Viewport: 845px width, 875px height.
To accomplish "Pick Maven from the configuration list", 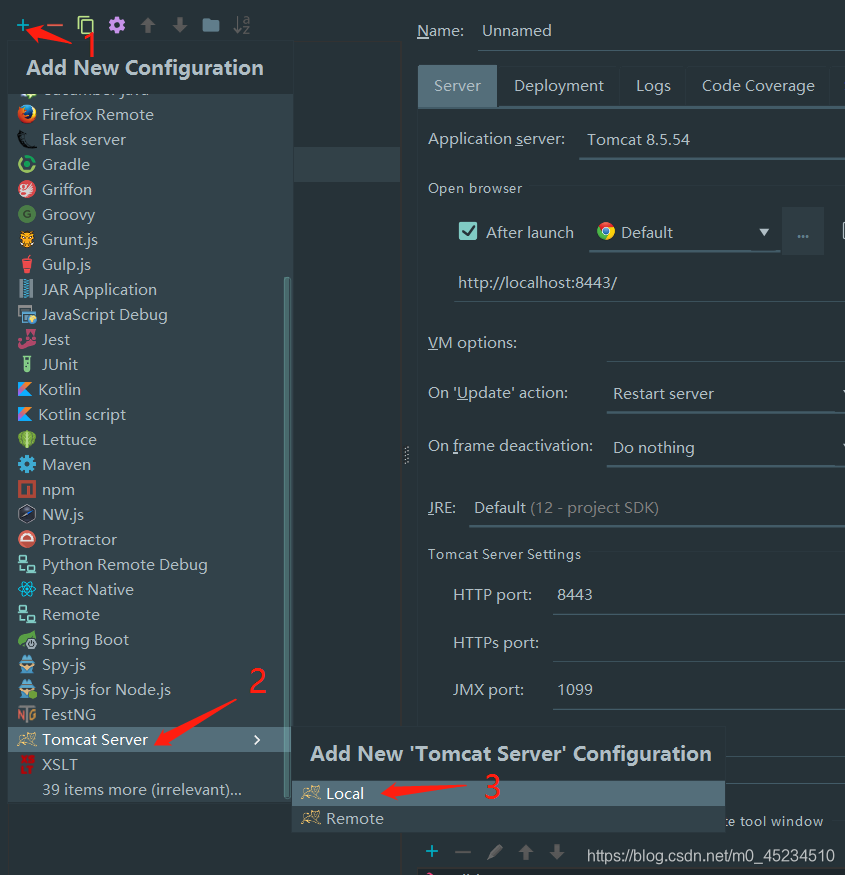I will point(147,464).
